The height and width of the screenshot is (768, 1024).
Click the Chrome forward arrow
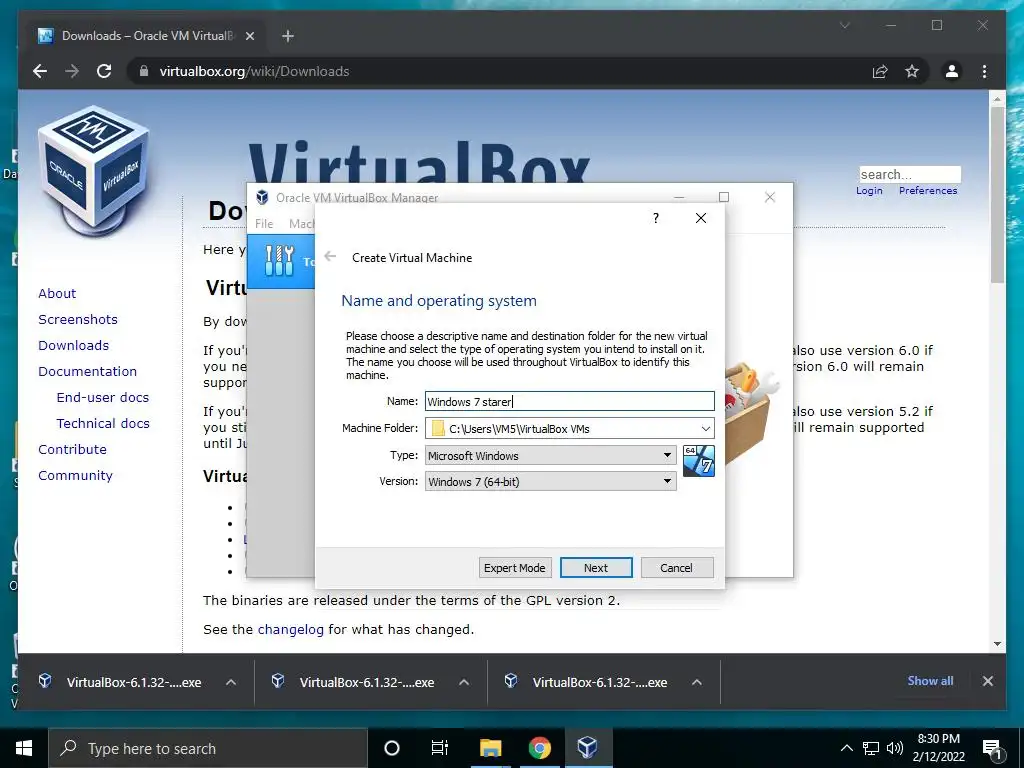[72, 71]
